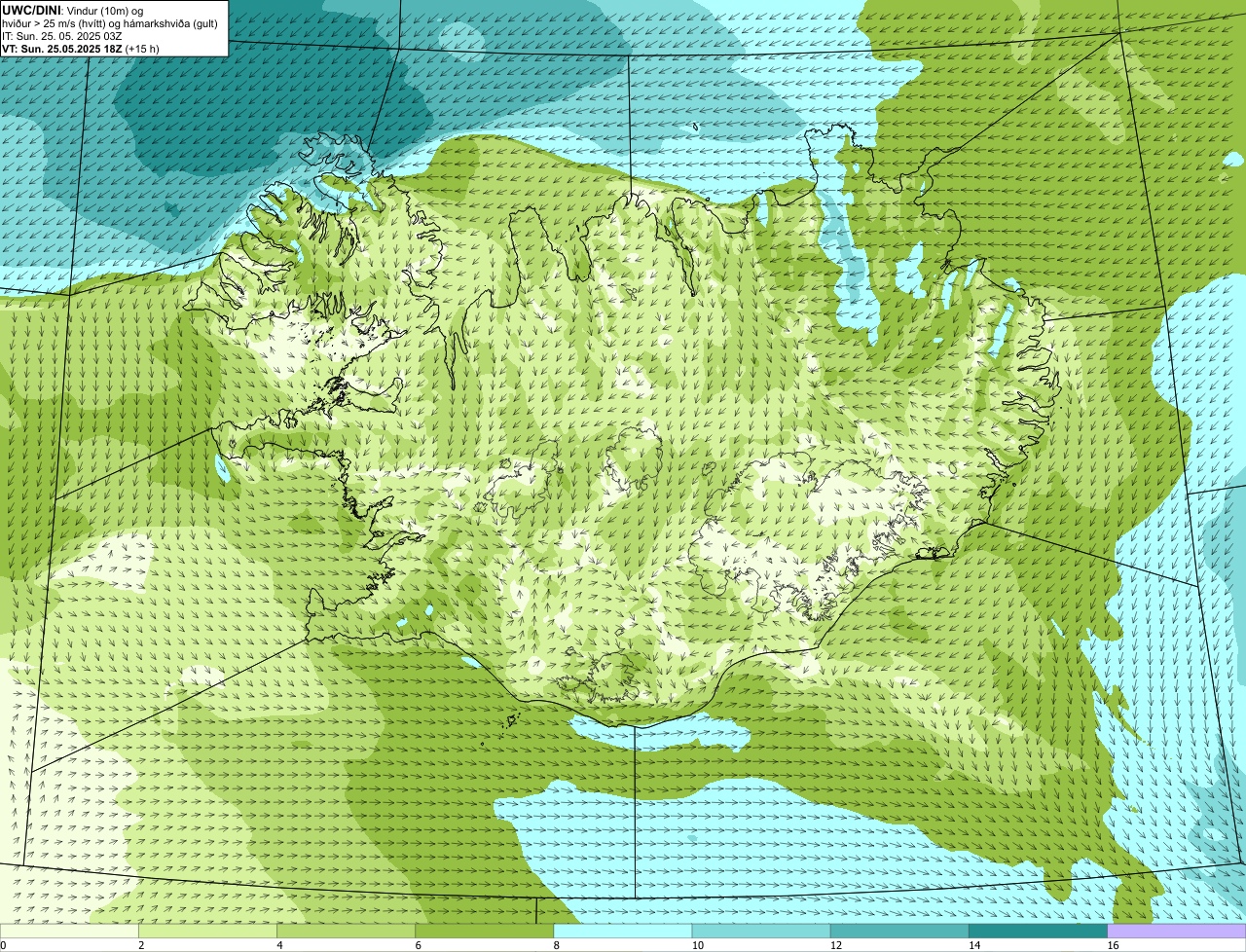
Task: Click the 14–16 m/s dark teal legend swatch
Action: [x=1039, y=932]
